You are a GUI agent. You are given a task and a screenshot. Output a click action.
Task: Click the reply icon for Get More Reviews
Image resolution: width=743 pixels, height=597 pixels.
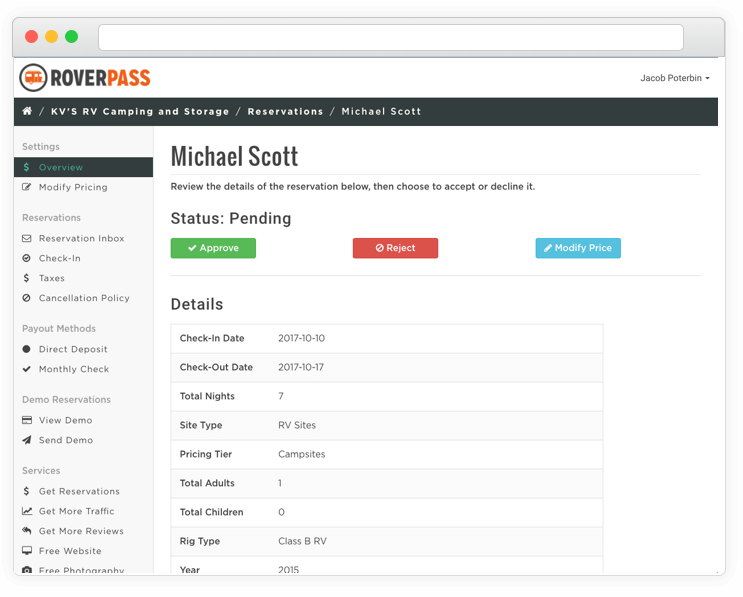pos(27,532)
